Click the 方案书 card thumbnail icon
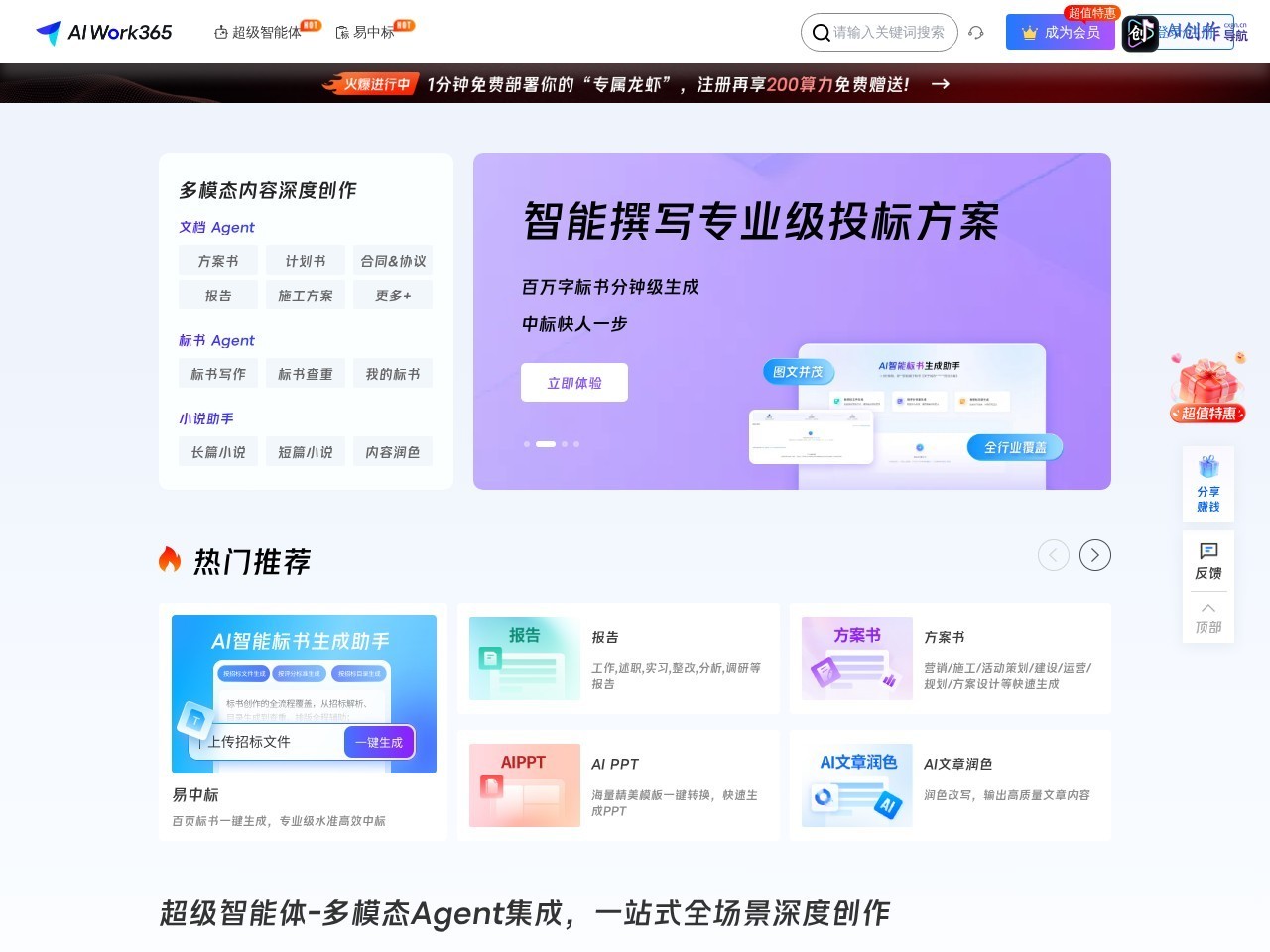The height and width of the screenshot is (952, 1270). tap(857, 658)
